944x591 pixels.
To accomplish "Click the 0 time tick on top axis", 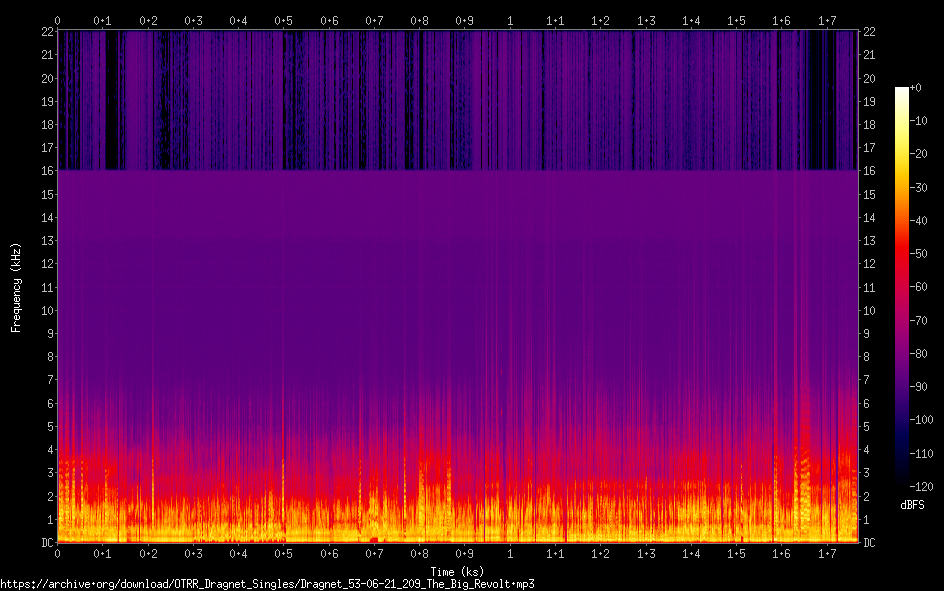I will click(x=58, y=20).
